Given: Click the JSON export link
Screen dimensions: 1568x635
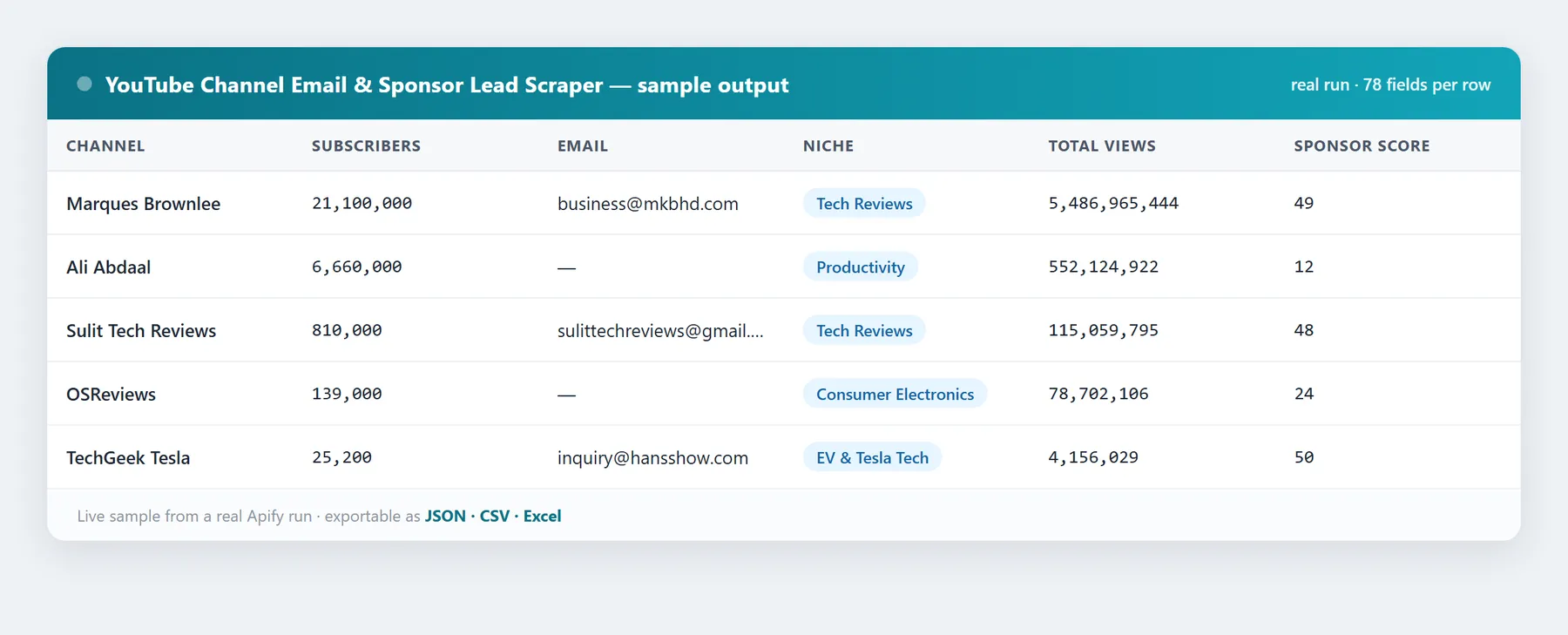Looking at the screenshot, I should coord(445,516).
